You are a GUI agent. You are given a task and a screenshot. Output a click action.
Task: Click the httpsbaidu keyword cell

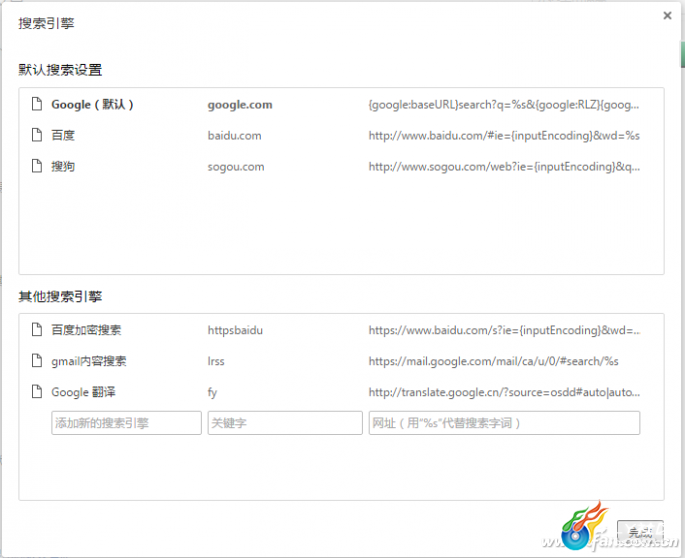[x=235, y=330]
